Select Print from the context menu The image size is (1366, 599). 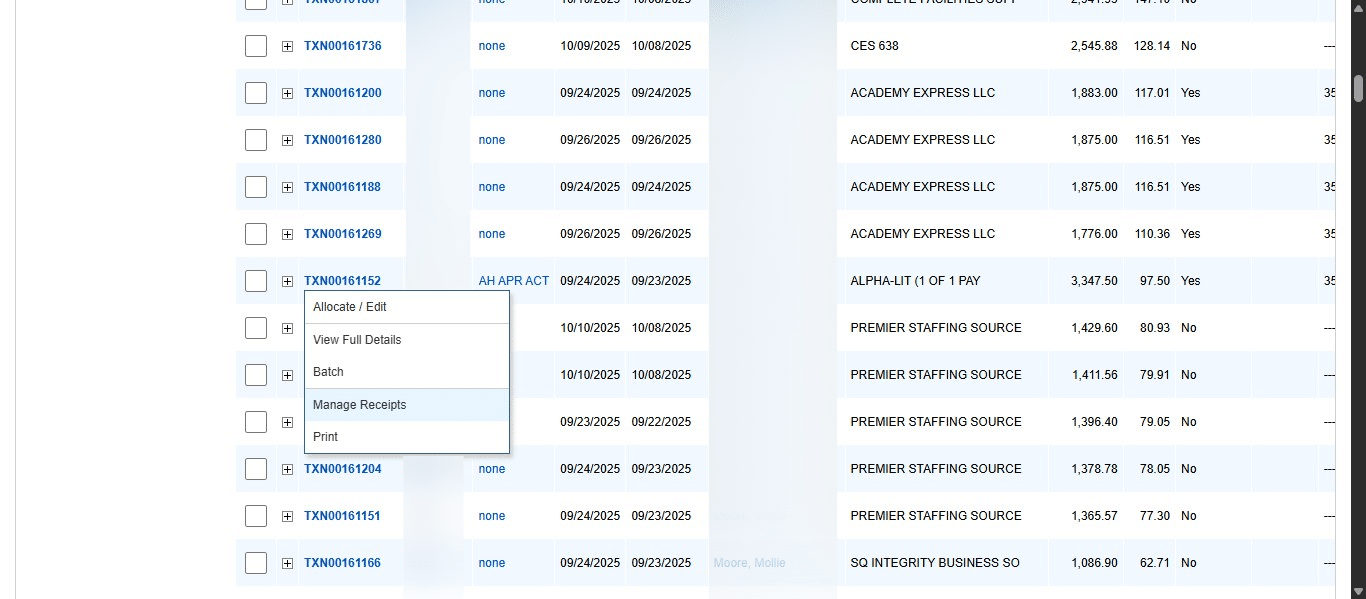click(325, 436)
